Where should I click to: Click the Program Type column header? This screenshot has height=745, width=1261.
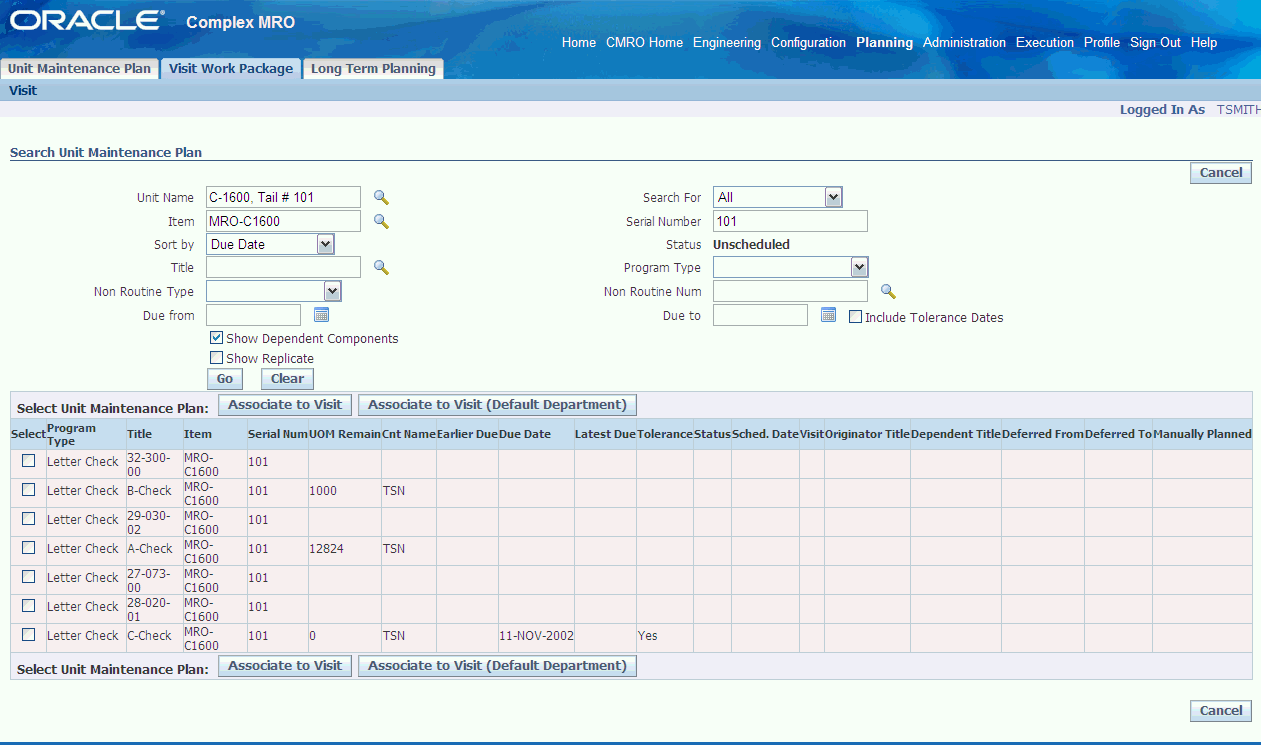(x=71, y=434)
